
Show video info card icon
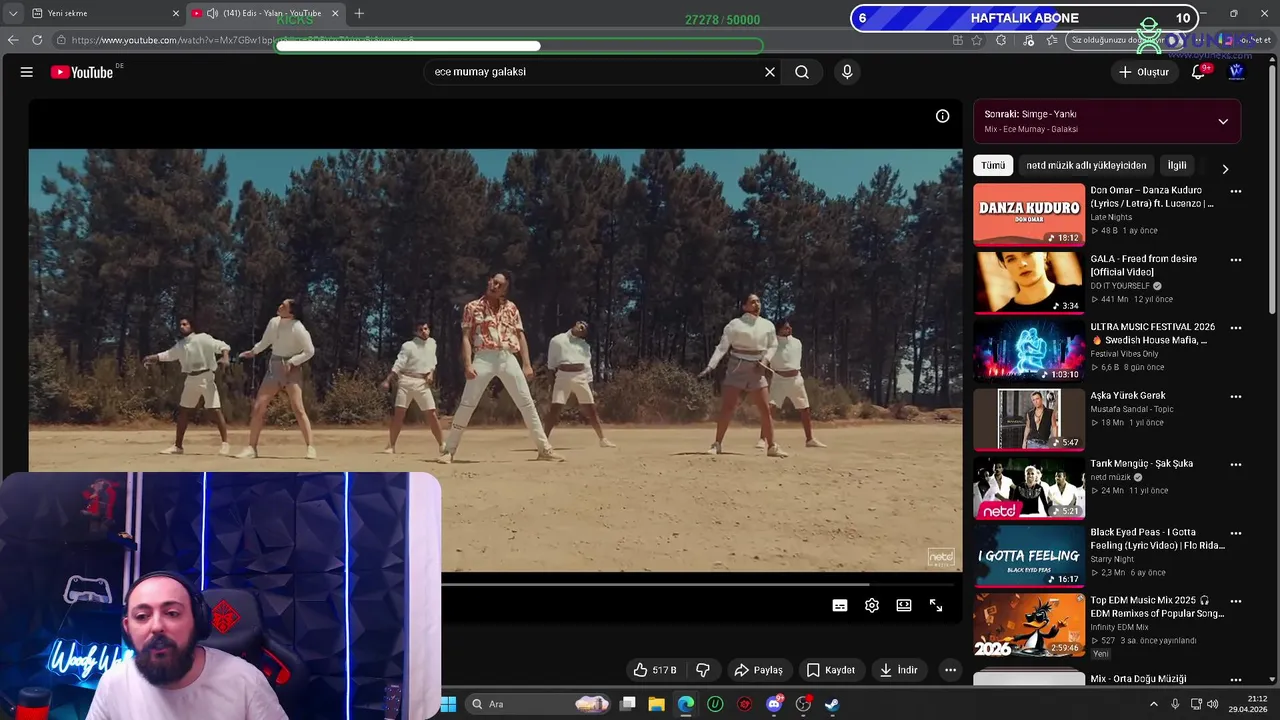click(942, 116)
